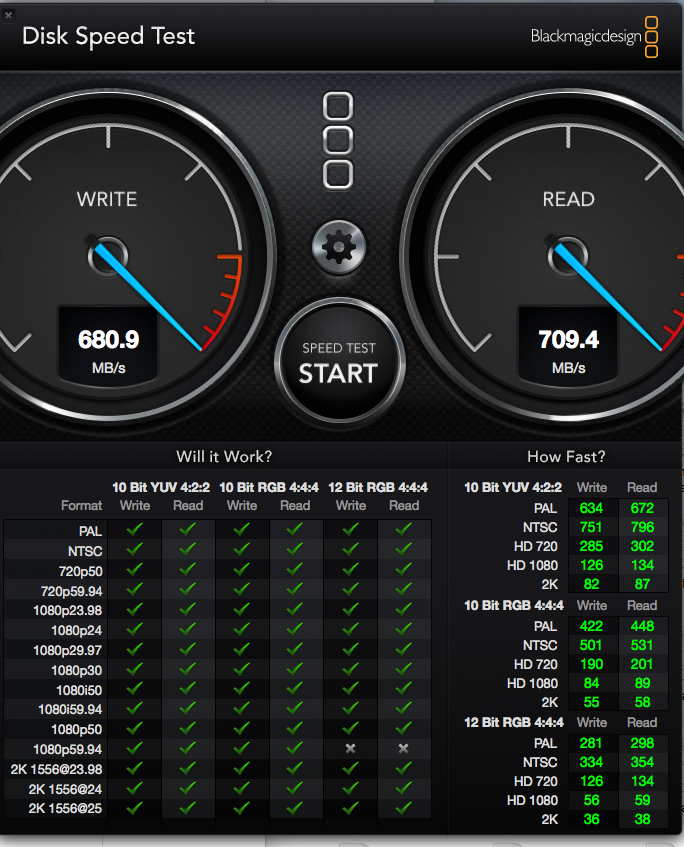Select the 1080i59.94 format label
This screenshot has height=847, width=684.
point(70,709)
